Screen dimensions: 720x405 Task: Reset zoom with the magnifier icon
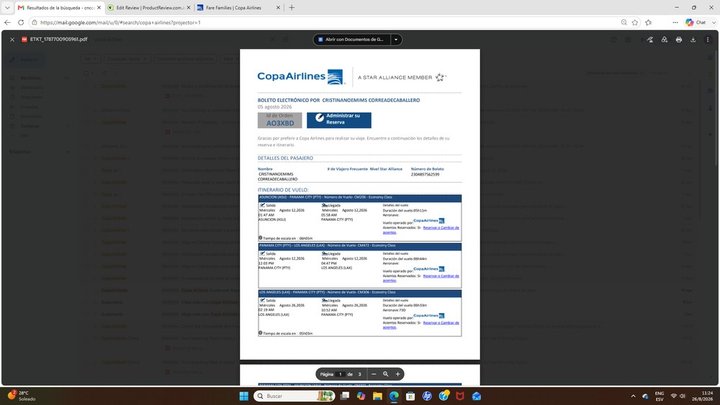(x=386, y=374)
